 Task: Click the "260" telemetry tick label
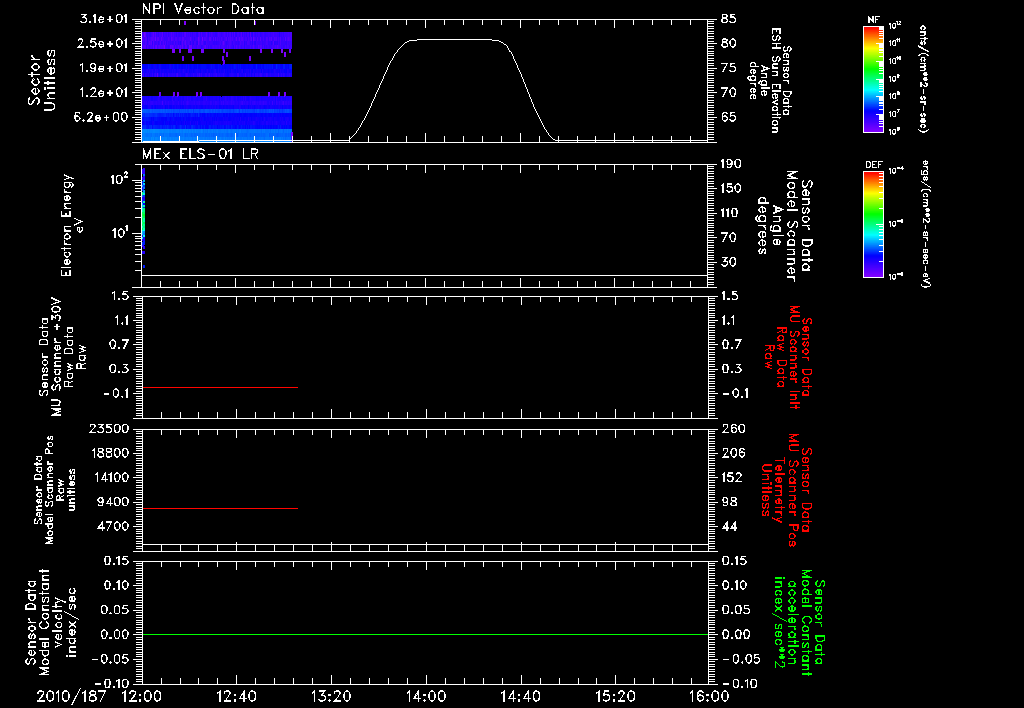pos(733,428)
